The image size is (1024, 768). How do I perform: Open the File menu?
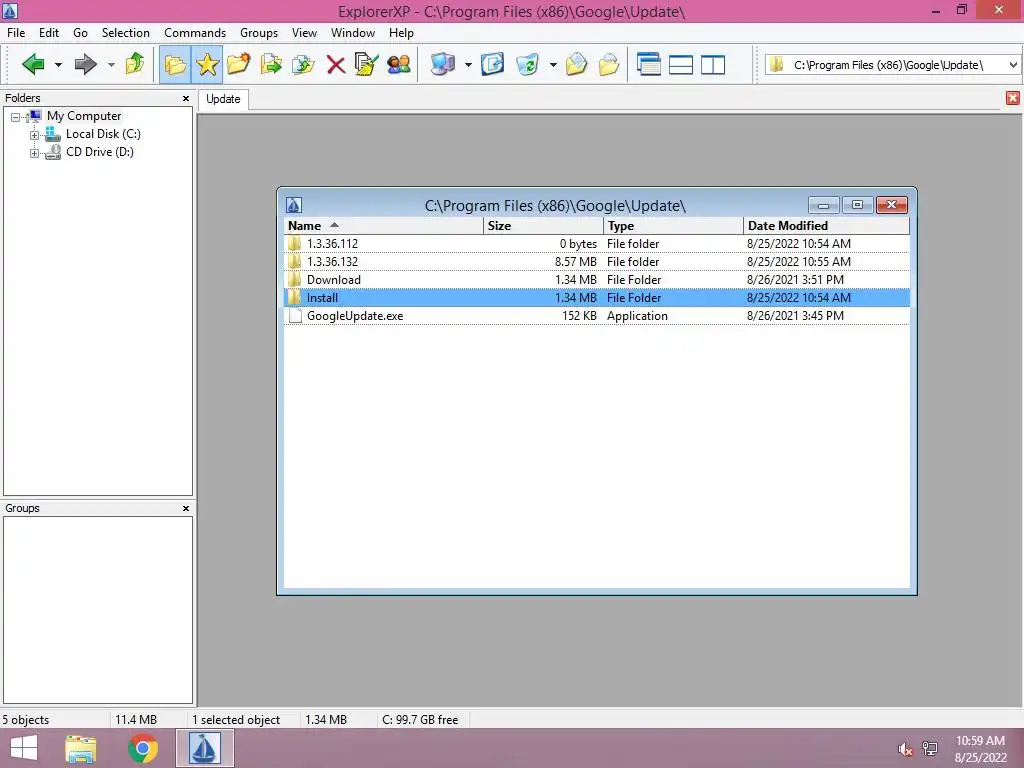[x=16, y=33]
